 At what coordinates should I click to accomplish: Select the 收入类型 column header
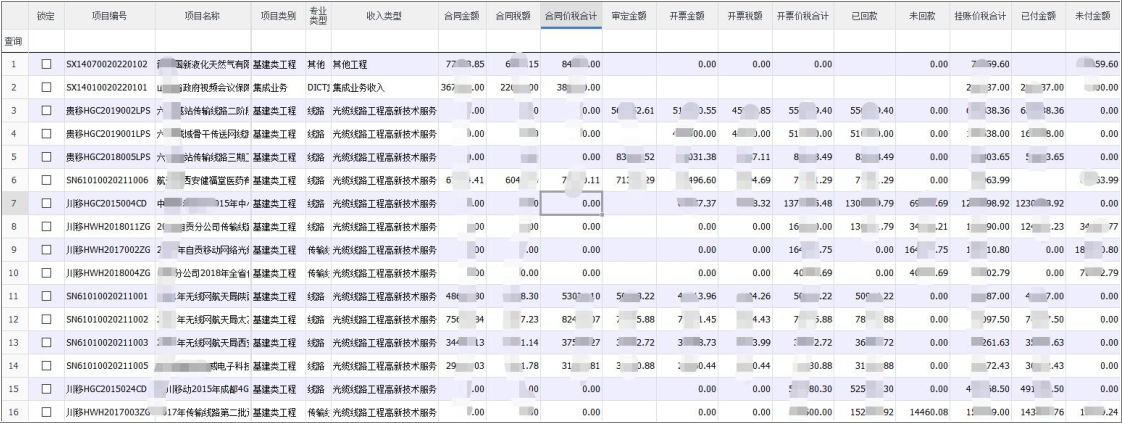coord(384,16)
